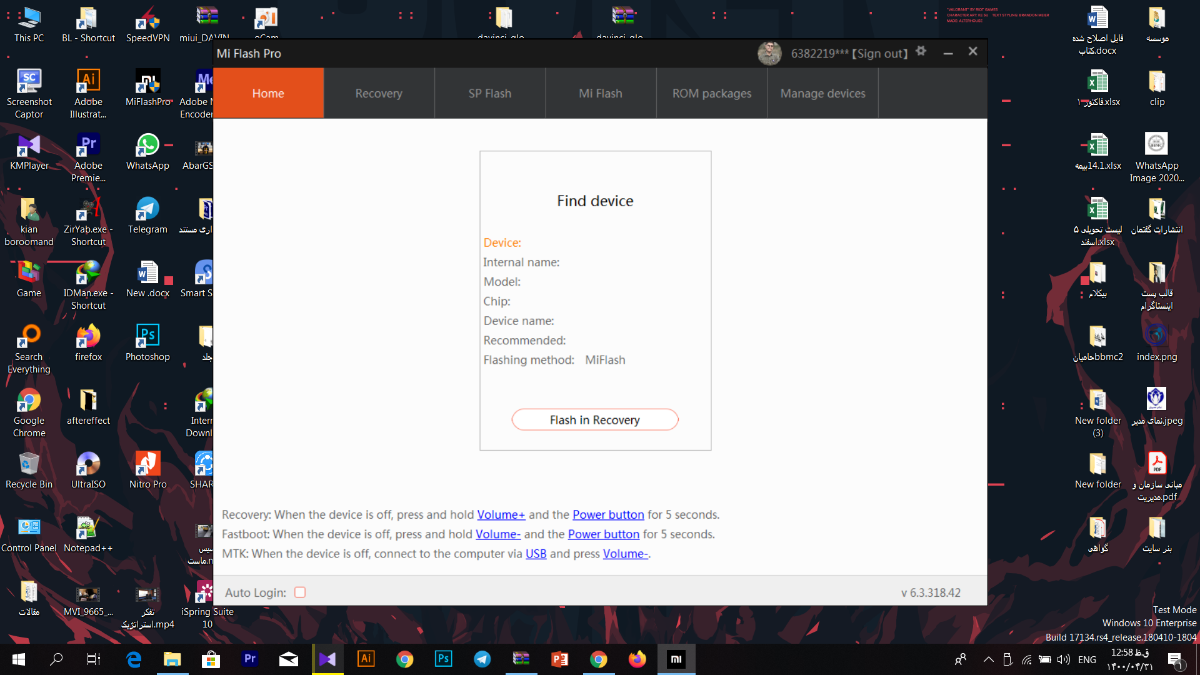Viewport: 1200px width, 675px height.
Task: Select Control Panel desktop icon
Action: (x=29, y=534)
